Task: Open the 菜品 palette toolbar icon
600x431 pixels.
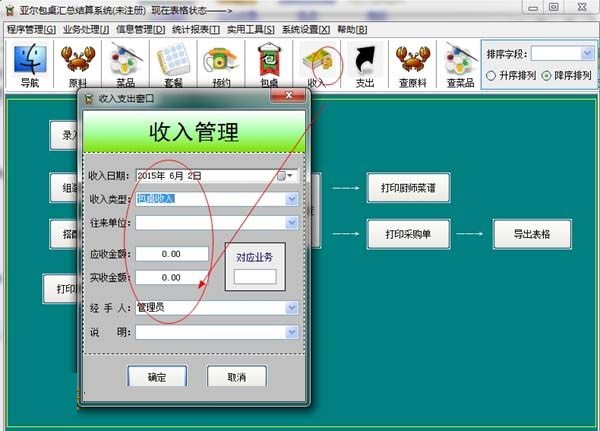Action: 126,65
